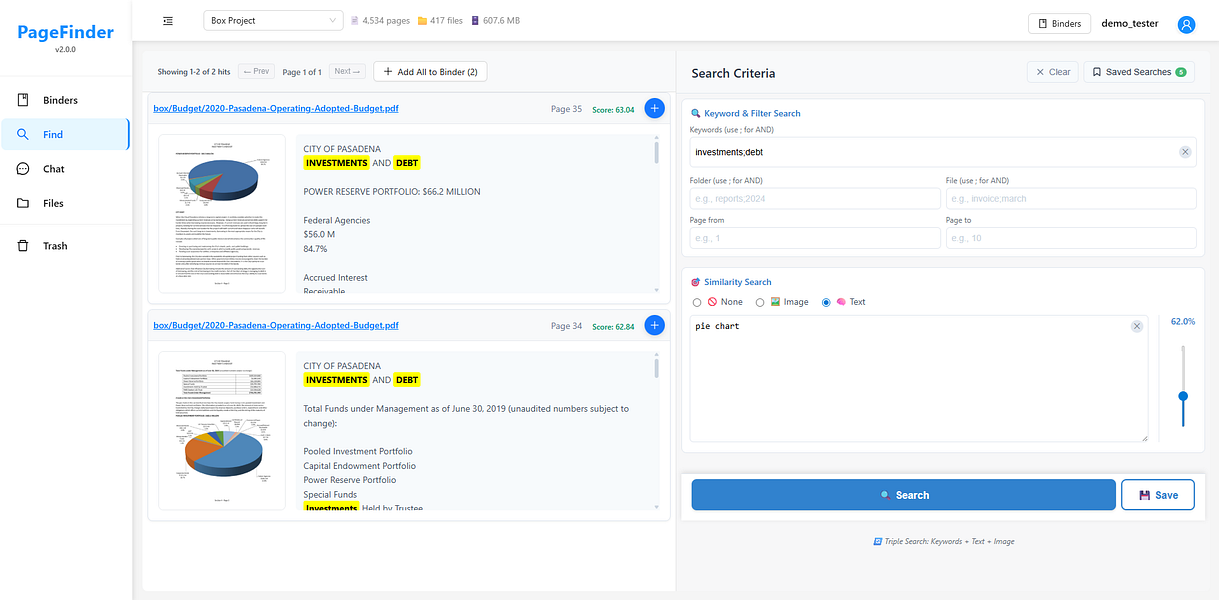Open the Box Project dropdown
This screenshot has width=1219, height=600.
274,20
